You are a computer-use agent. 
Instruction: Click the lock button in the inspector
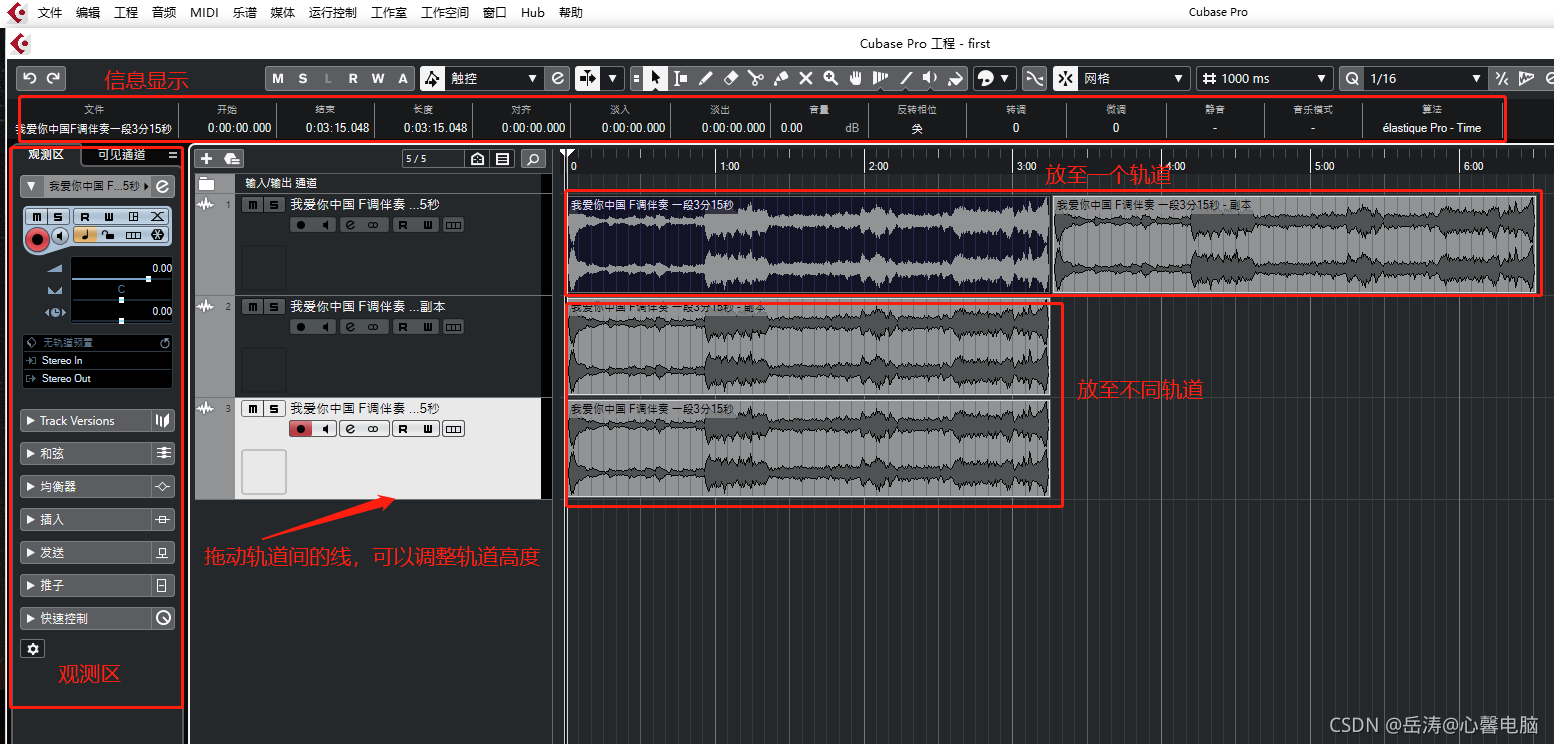click(108, 235)
